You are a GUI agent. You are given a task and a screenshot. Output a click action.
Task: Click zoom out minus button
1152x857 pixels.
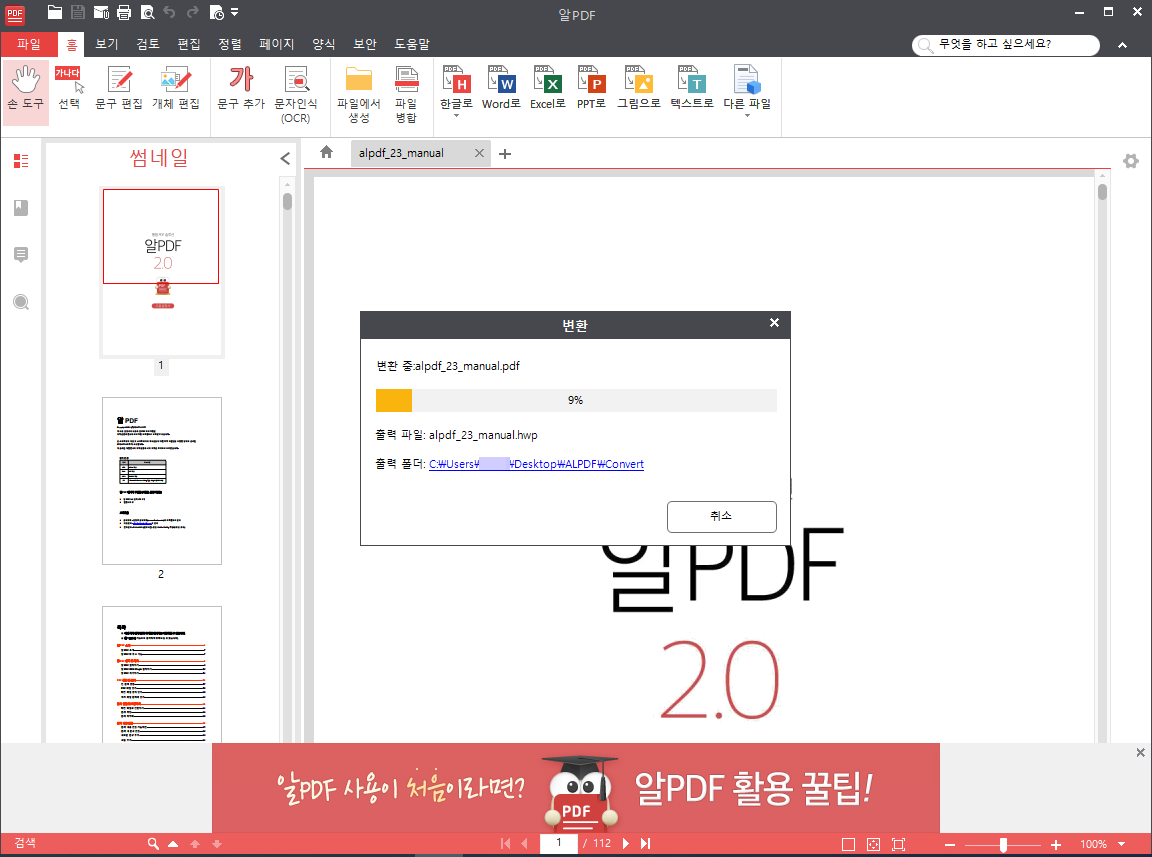tap(949, 845)
